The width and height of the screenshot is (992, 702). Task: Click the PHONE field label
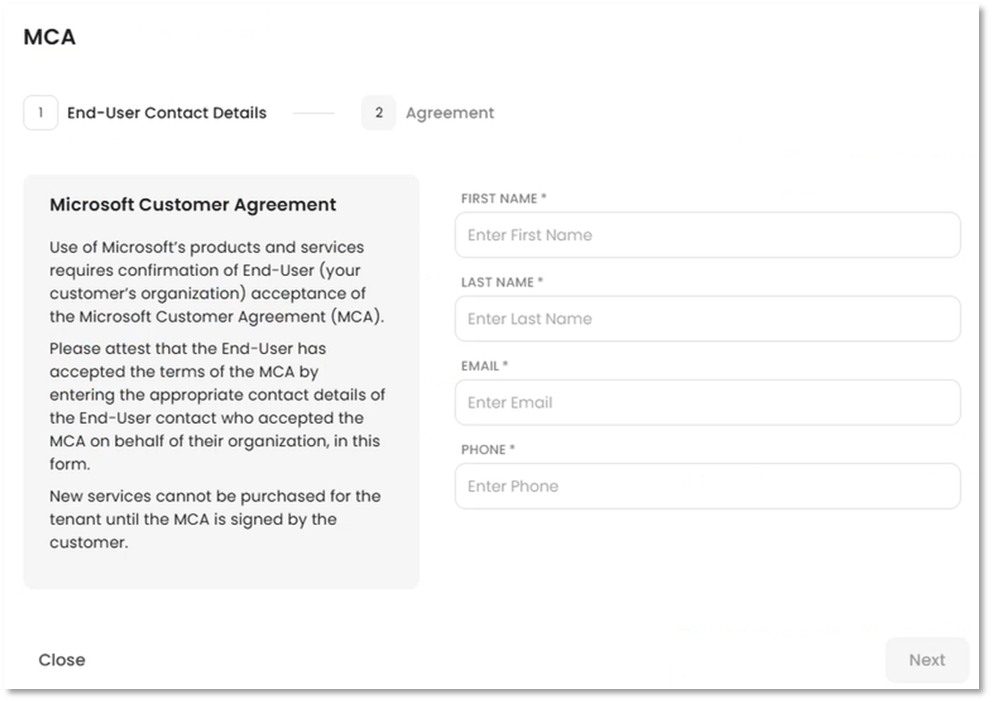[487, 450]
